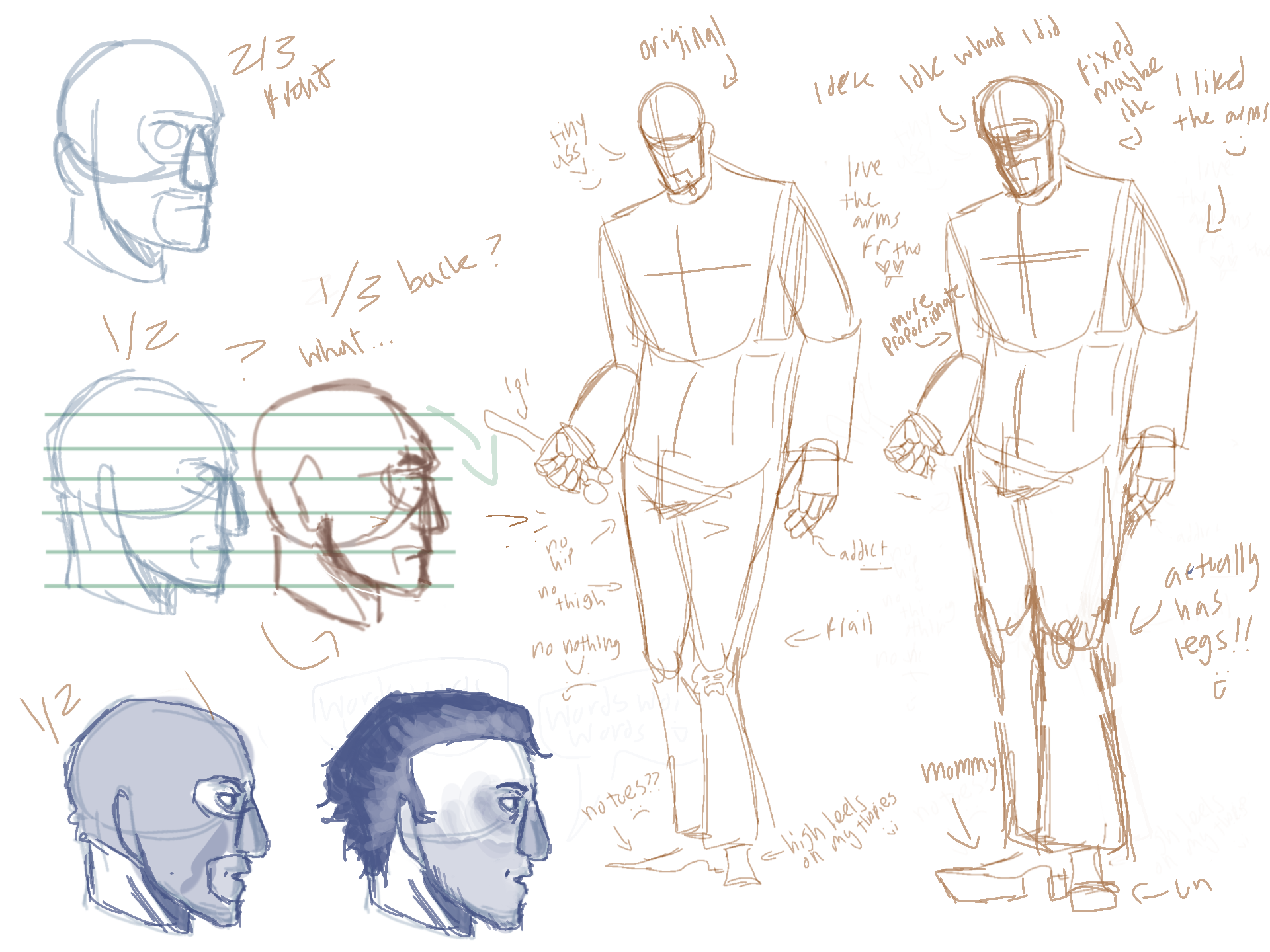Click the "high heels on my tippies" note
Screen dimensions: 1270x952
[837, 830]
